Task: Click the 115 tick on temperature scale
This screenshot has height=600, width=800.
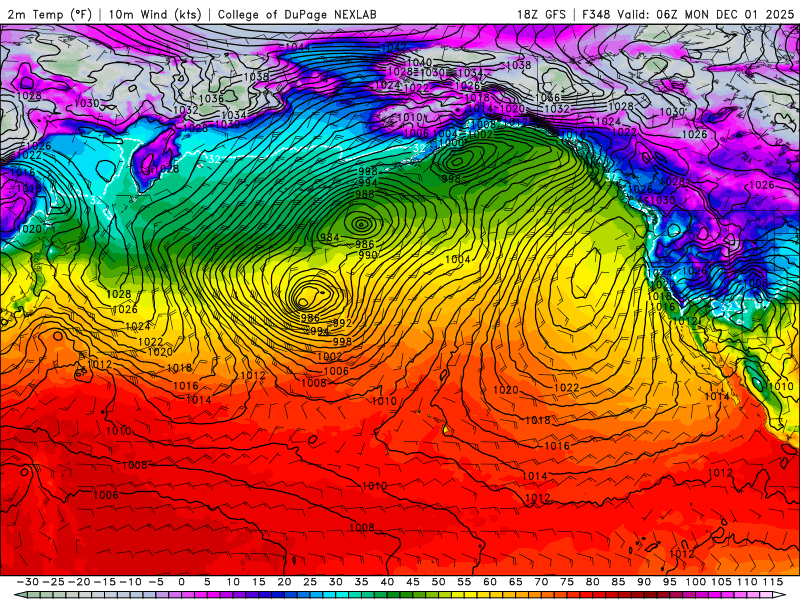Action: tap(773, 582)
